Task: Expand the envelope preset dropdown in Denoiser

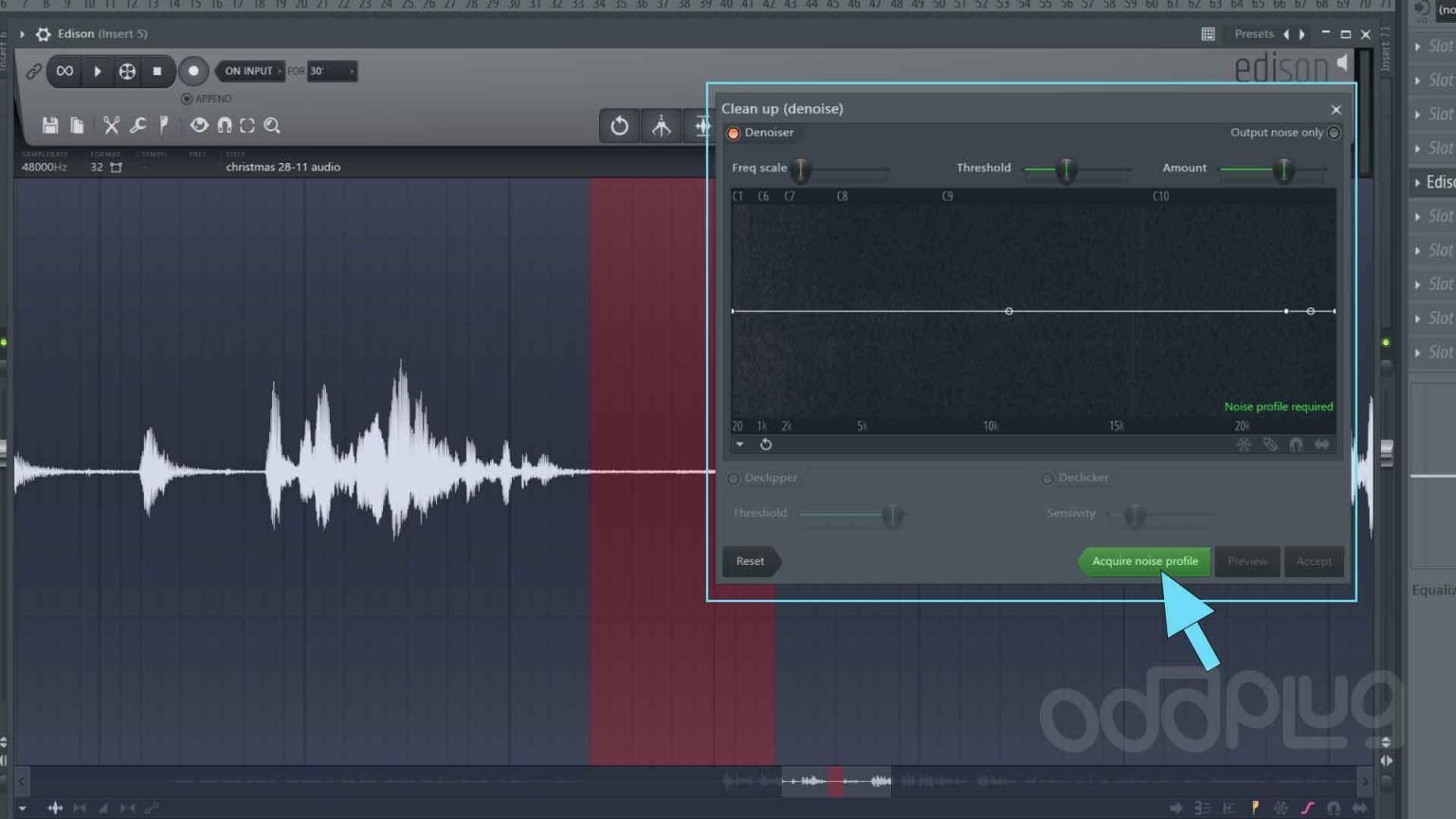Action: click(x=740, y=444)
